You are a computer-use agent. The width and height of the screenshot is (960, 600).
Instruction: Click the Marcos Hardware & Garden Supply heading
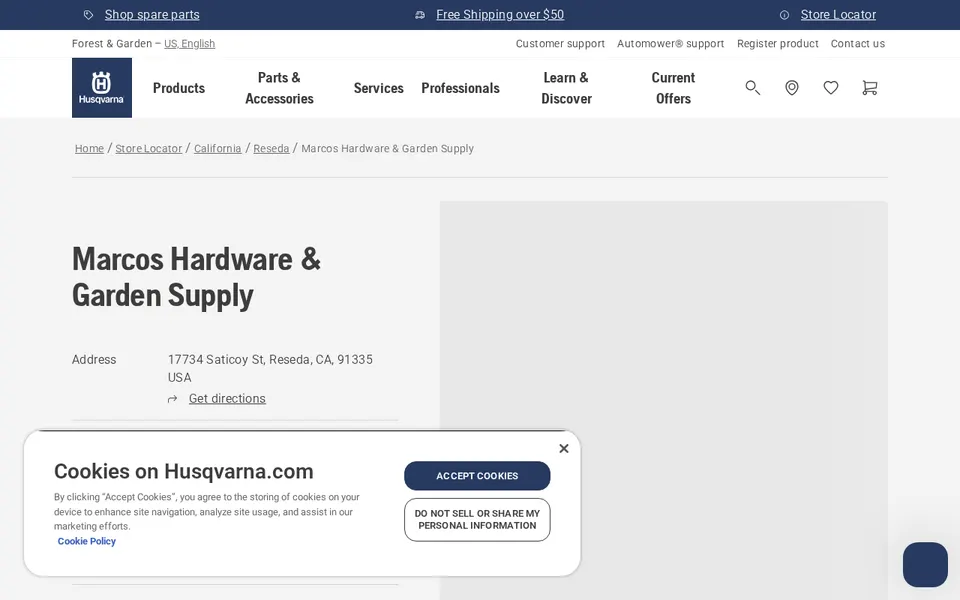point(197,277)
